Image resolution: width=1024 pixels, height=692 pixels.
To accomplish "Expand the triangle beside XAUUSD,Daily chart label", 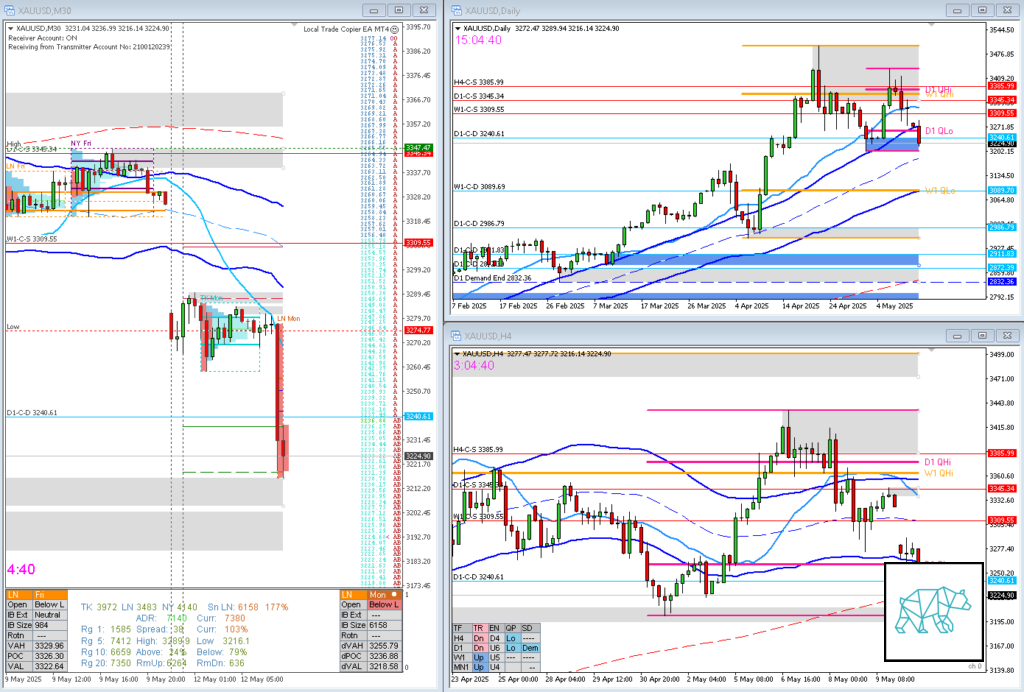I will point(458,29).
